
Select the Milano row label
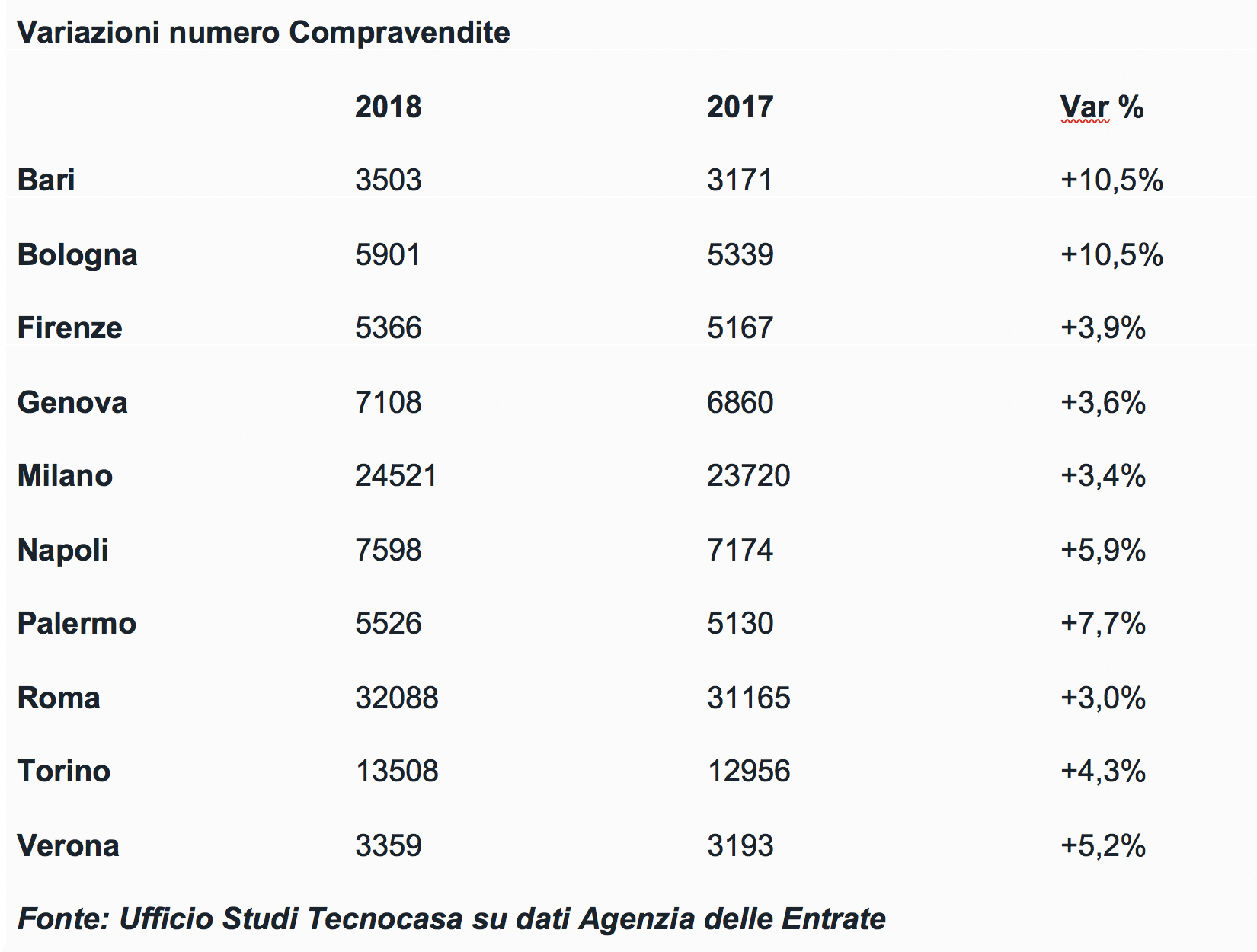coord(66,476)
